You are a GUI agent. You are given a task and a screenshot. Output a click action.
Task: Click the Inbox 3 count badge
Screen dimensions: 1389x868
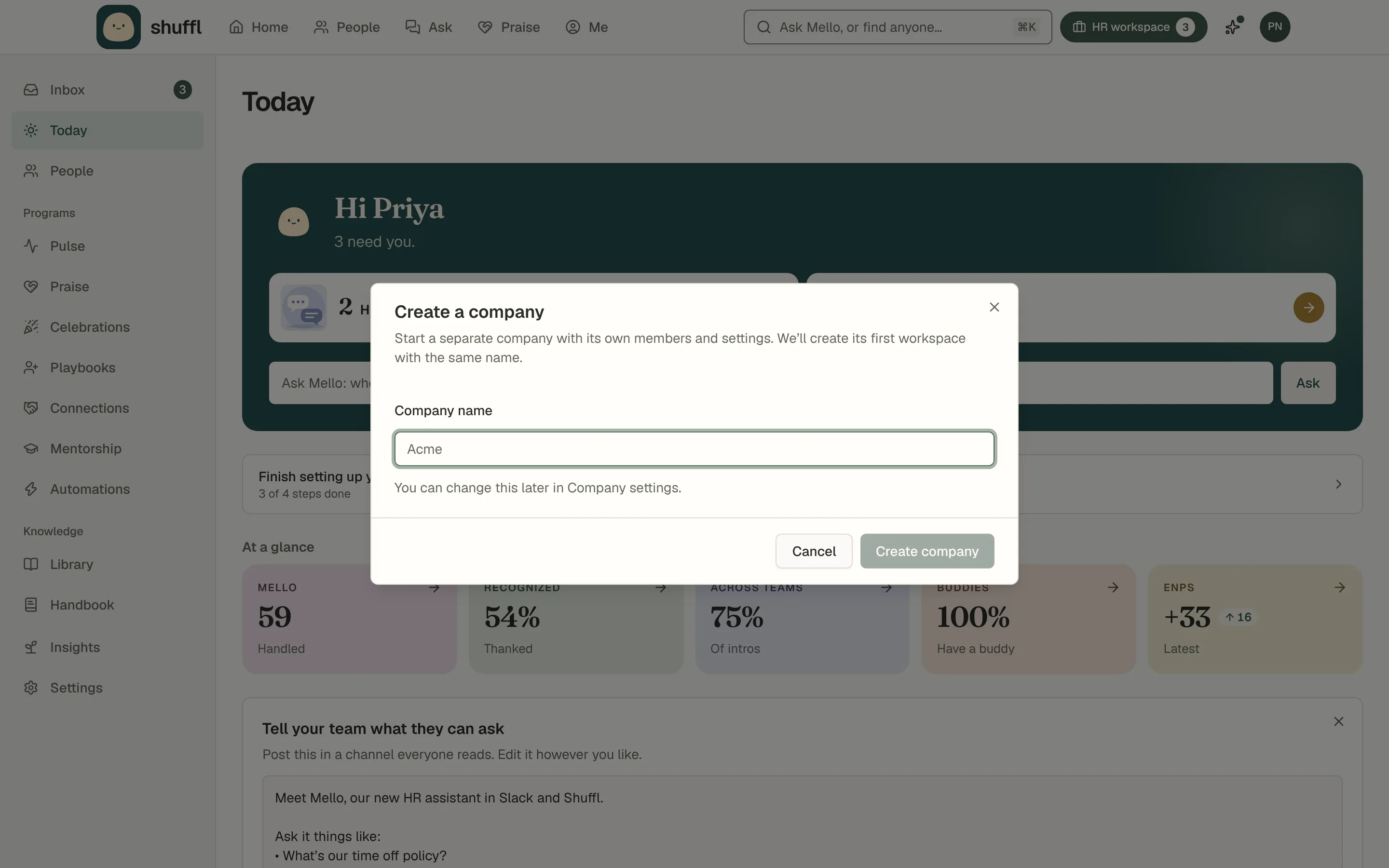click(182, 90)
